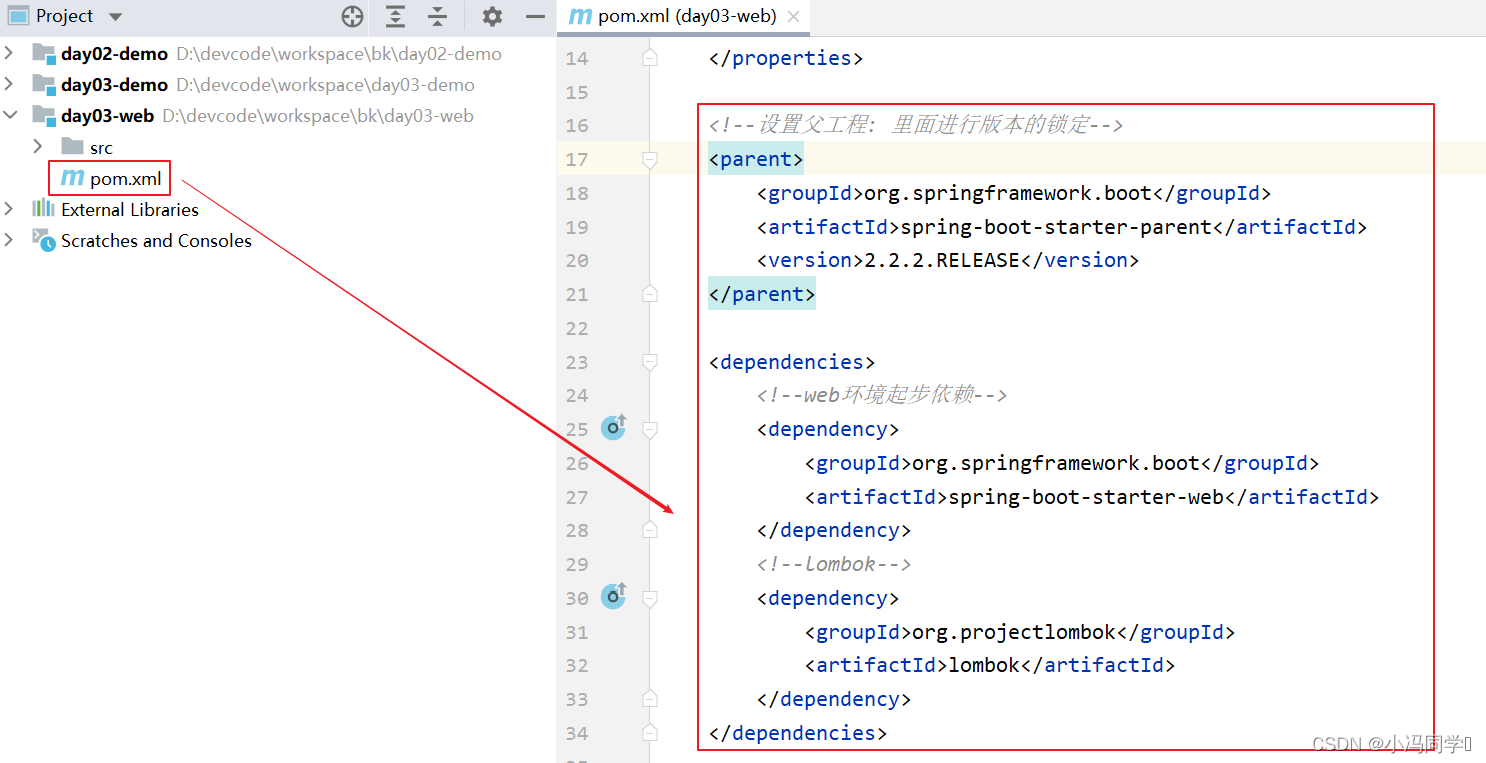Image resolution: width=1486 pixels, height=763 pixels.
Task: Collapse the day03-web module
Action: coord(10,115)
